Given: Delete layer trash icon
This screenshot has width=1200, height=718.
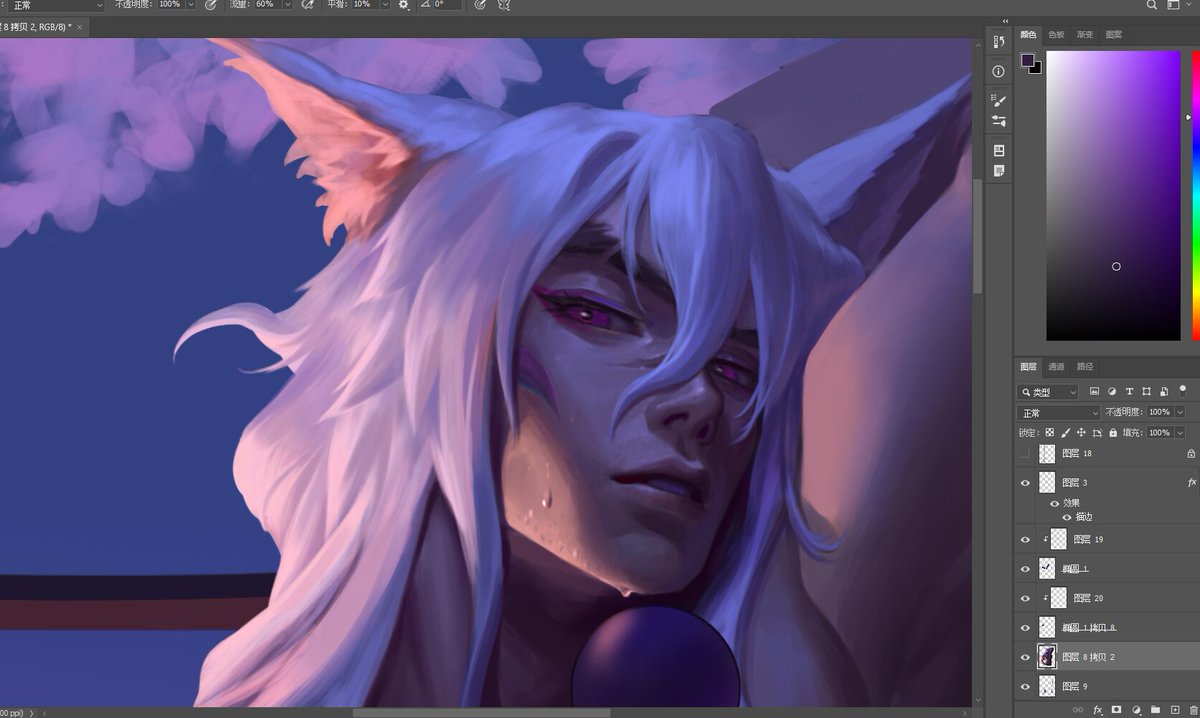Looking at the screenshot, I should coord(1193,709).
